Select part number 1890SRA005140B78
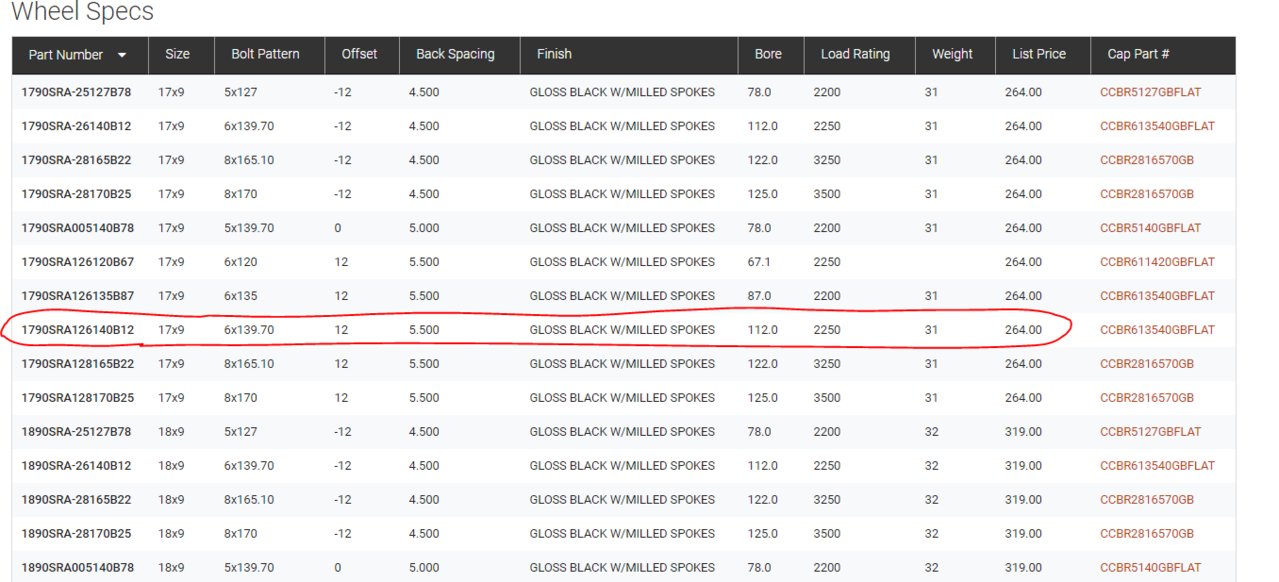The width and height of the screenshot is (1279, 582). tap(78, 568)
